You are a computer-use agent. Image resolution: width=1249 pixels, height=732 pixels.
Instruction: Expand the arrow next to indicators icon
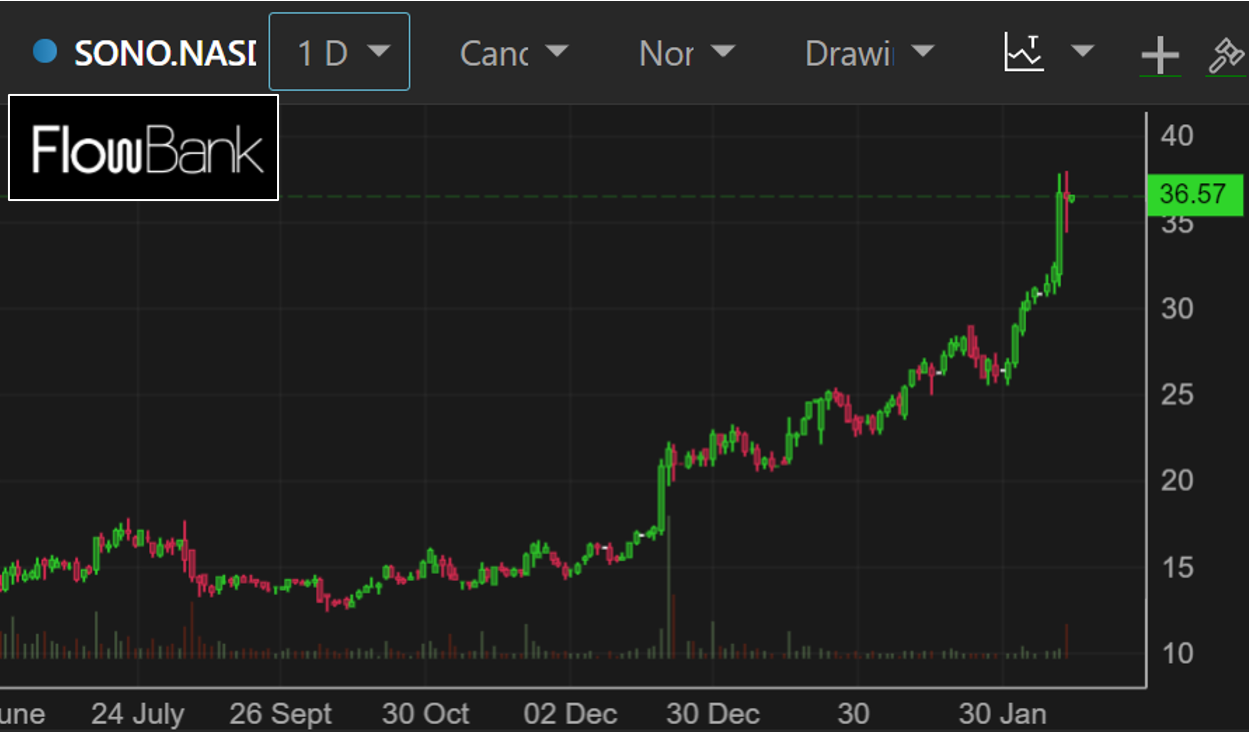tap(1082, 51)
